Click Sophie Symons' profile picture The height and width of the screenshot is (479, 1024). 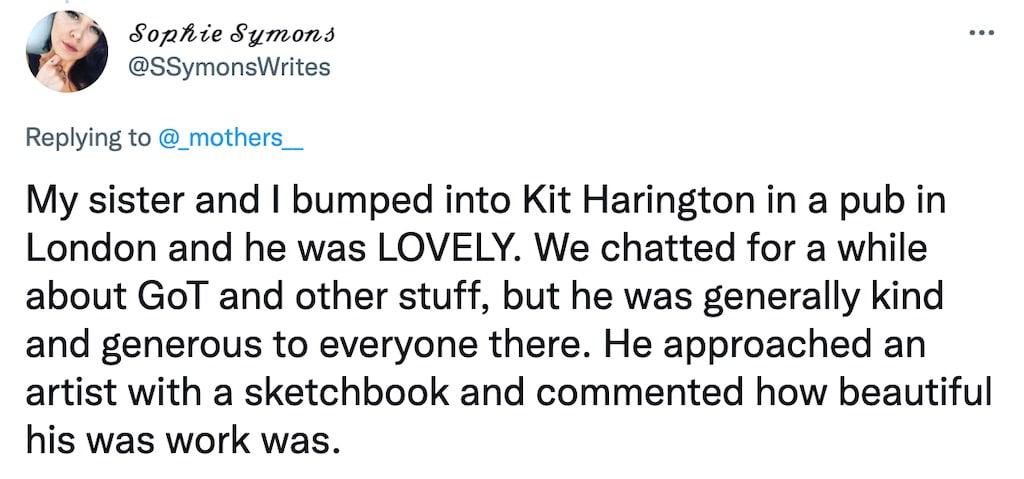[x=66, y=52]
